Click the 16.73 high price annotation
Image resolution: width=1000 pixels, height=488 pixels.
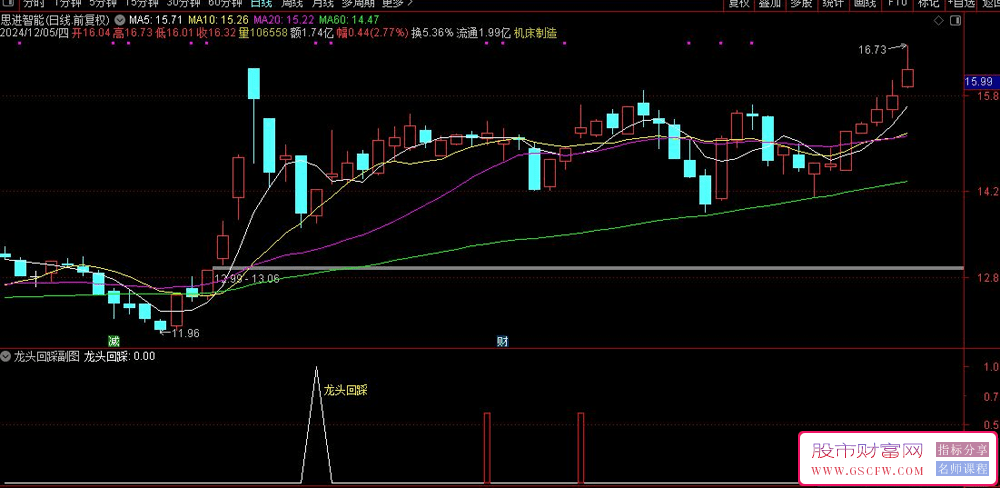[872, 50]
